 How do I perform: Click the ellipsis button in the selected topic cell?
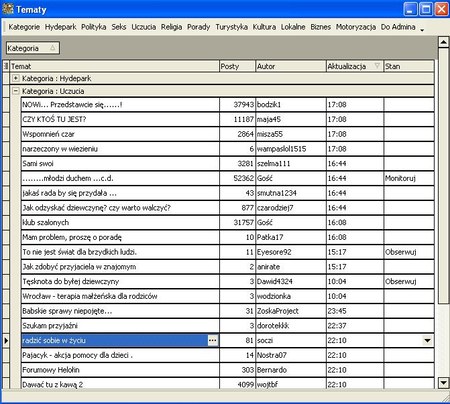point(213,340)
